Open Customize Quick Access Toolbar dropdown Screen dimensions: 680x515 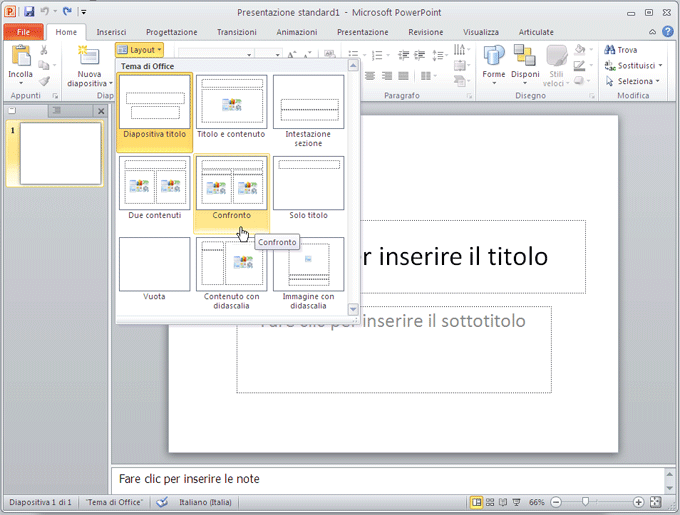[84, 12]
